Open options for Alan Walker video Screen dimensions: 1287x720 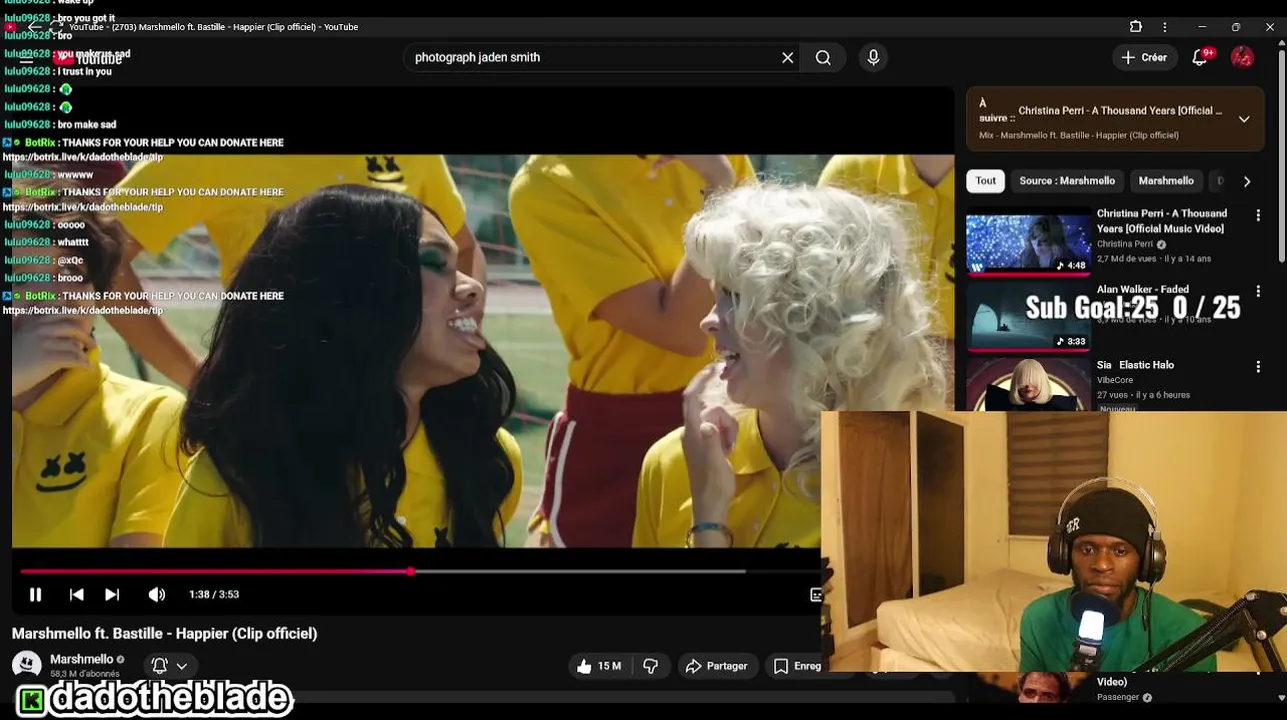[1258, 291]
